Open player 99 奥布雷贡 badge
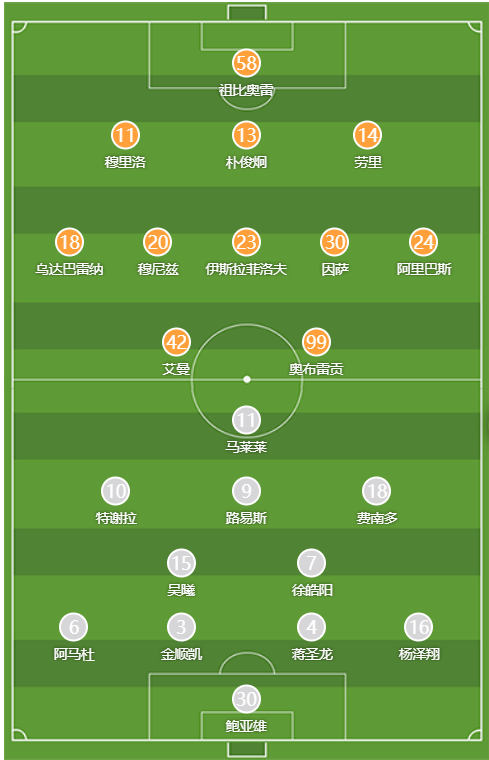489x760 pixels. 316,342
